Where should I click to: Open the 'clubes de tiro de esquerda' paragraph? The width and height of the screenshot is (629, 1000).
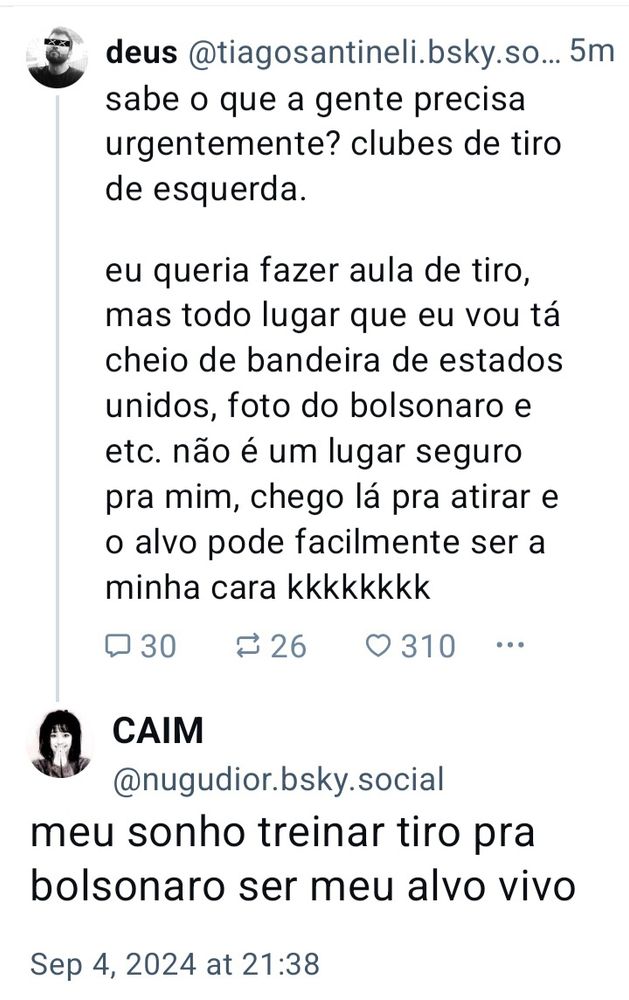334,144
